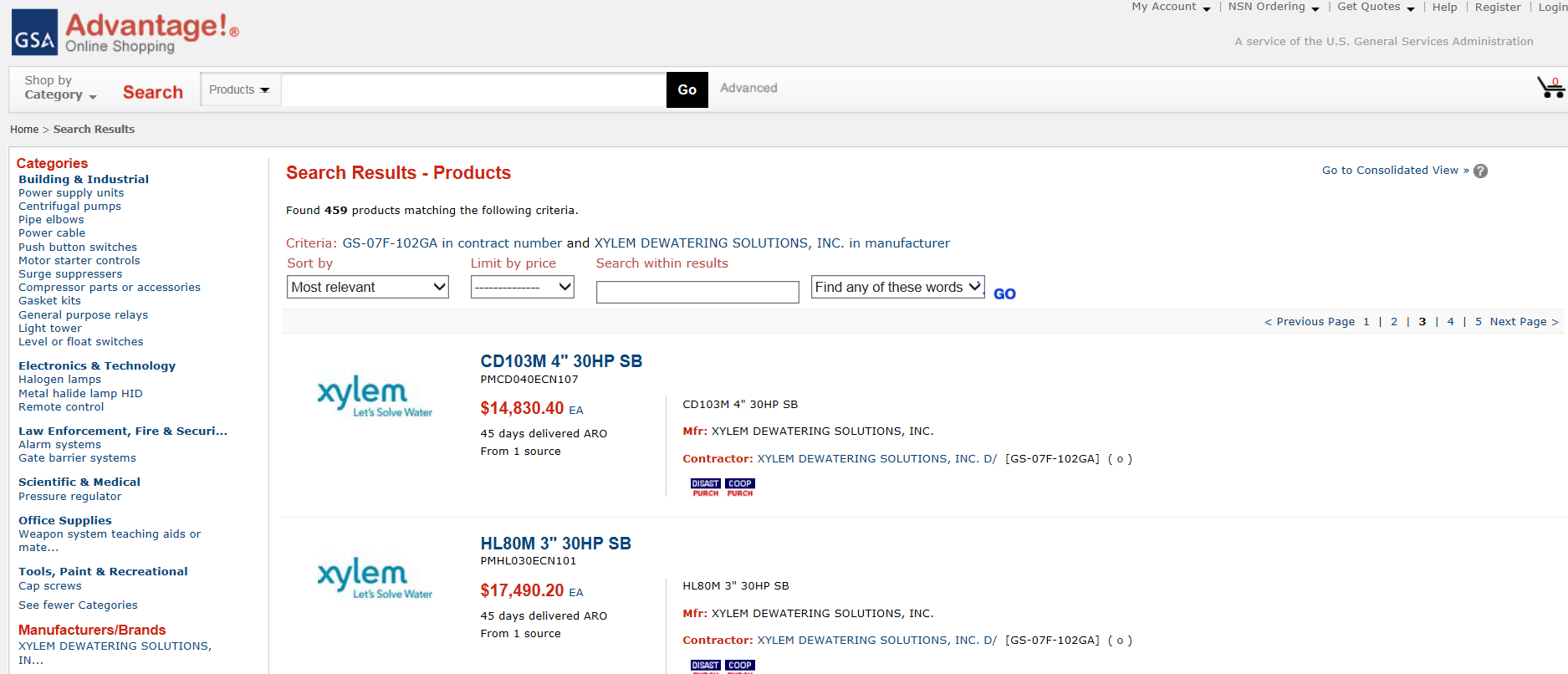Select Light tower category
This screenshot has width=1568, height=674.
click(50, 328)
